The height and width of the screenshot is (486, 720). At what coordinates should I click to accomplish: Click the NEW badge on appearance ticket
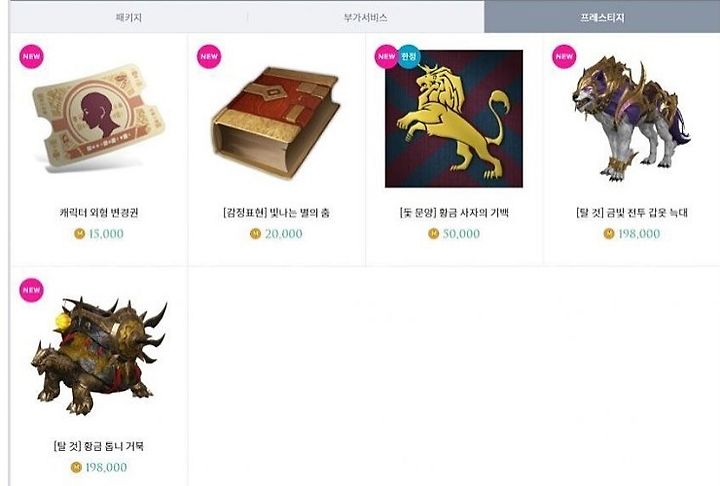[x=31, y=57]
